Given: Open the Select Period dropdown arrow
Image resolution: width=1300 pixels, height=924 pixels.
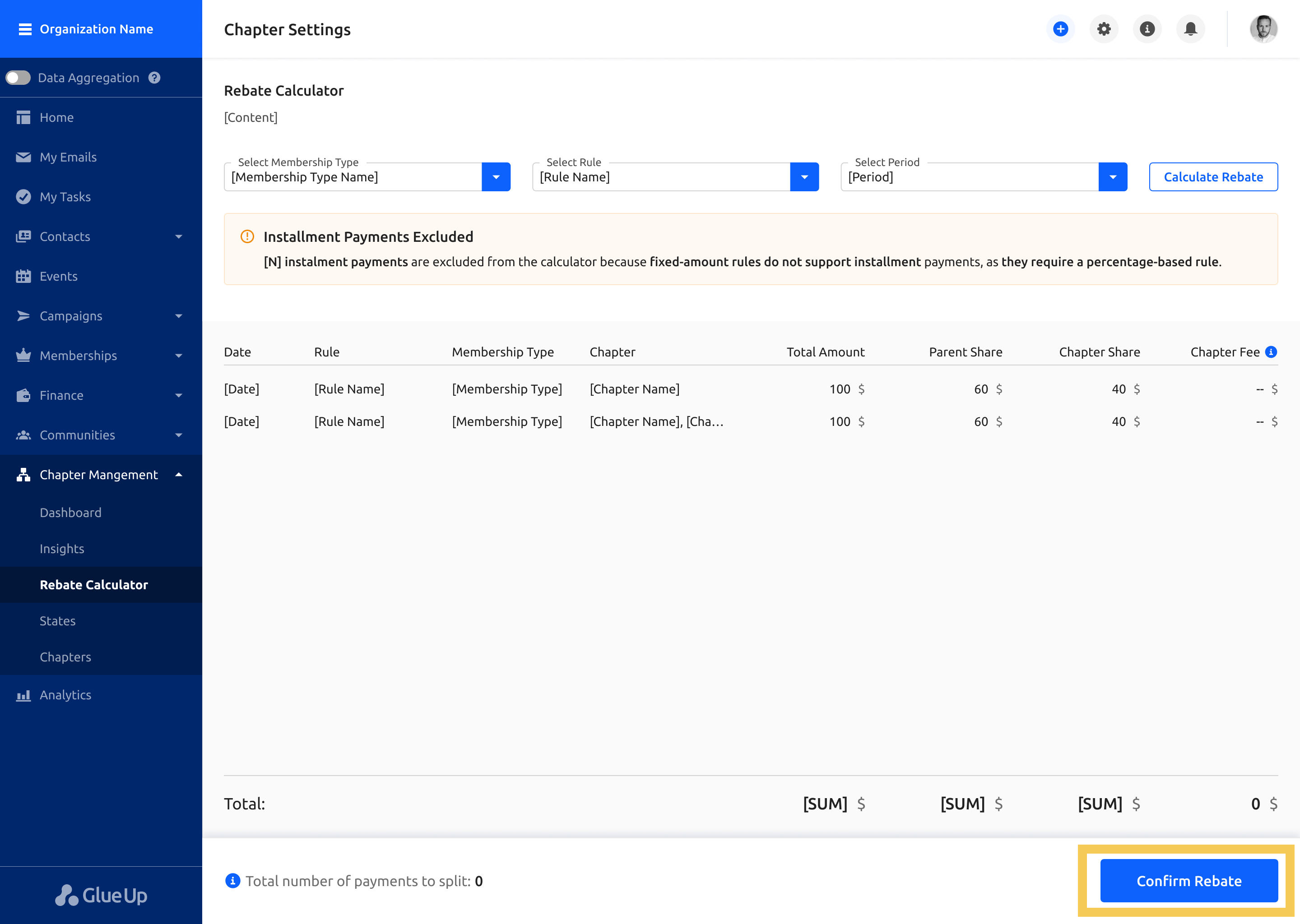Looking at the screenshot, I should pyautogui.click(x=1113, y=177).
